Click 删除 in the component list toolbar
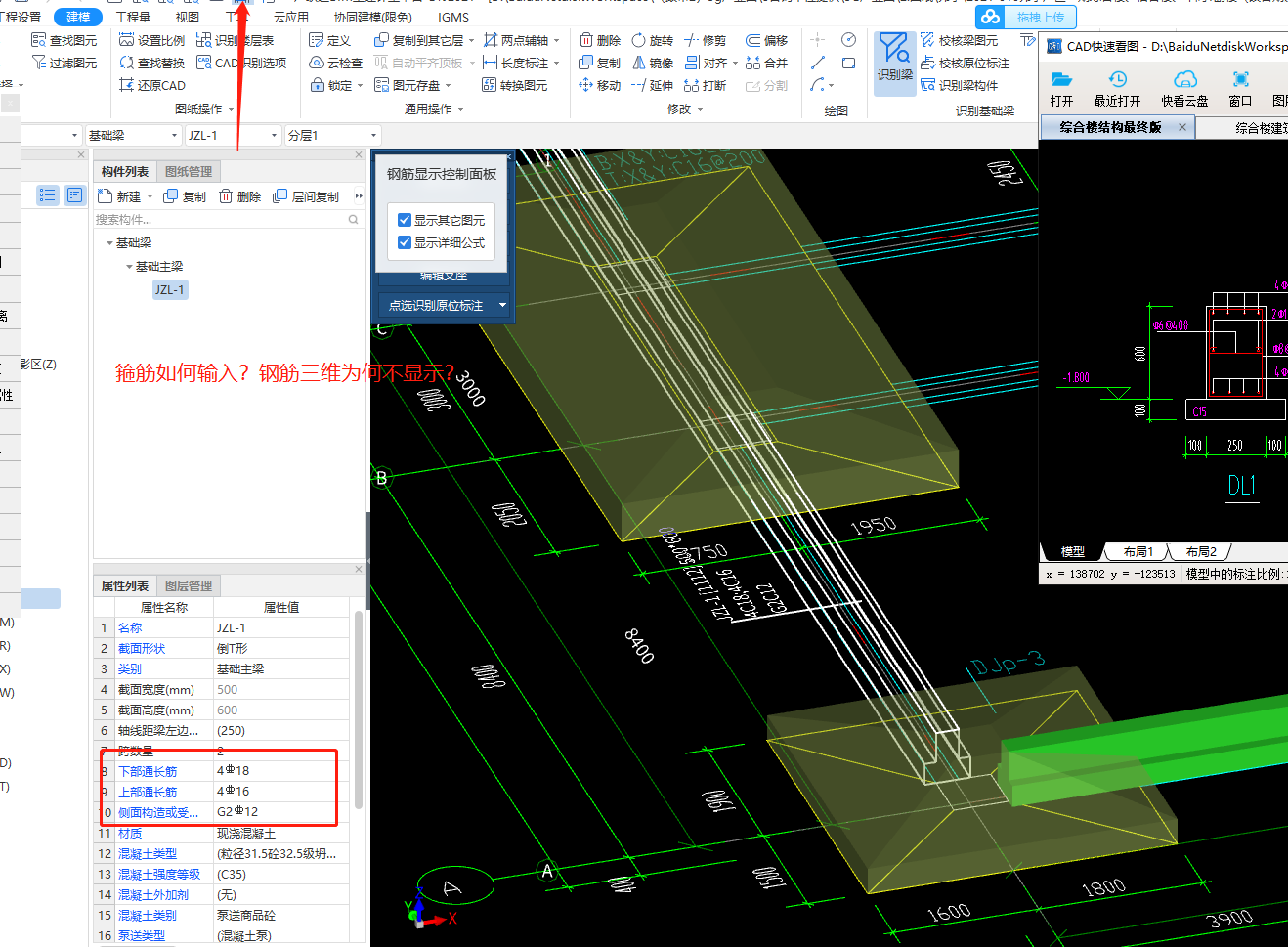 [x=240, y=196]
